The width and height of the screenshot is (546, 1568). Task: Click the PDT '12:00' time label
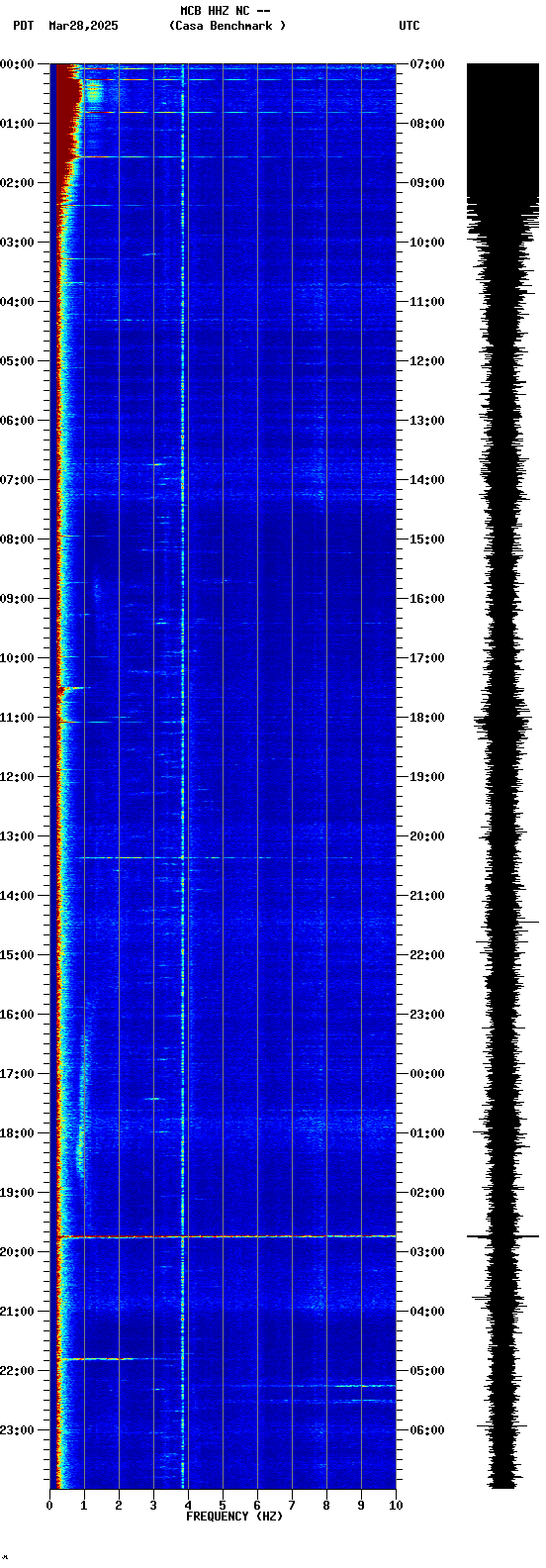pyautogui.click(x=18, y=777)
